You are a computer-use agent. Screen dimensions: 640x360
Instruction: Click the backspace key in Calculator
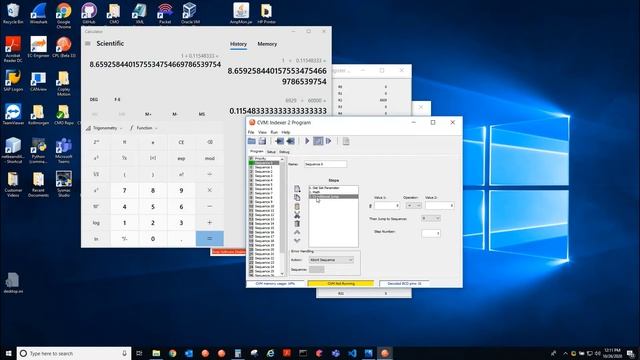(x=210, y=142)
